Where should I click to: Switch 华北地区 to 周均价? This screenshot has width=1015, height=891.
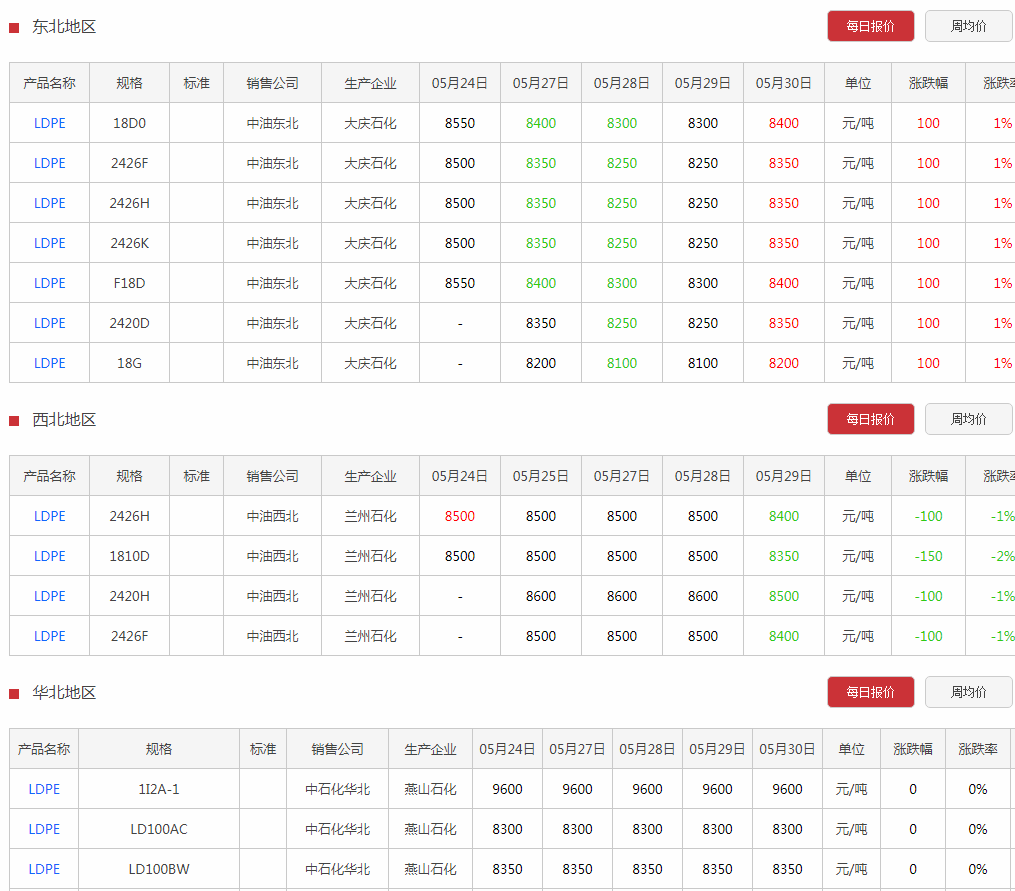click(x=969, y=693)
